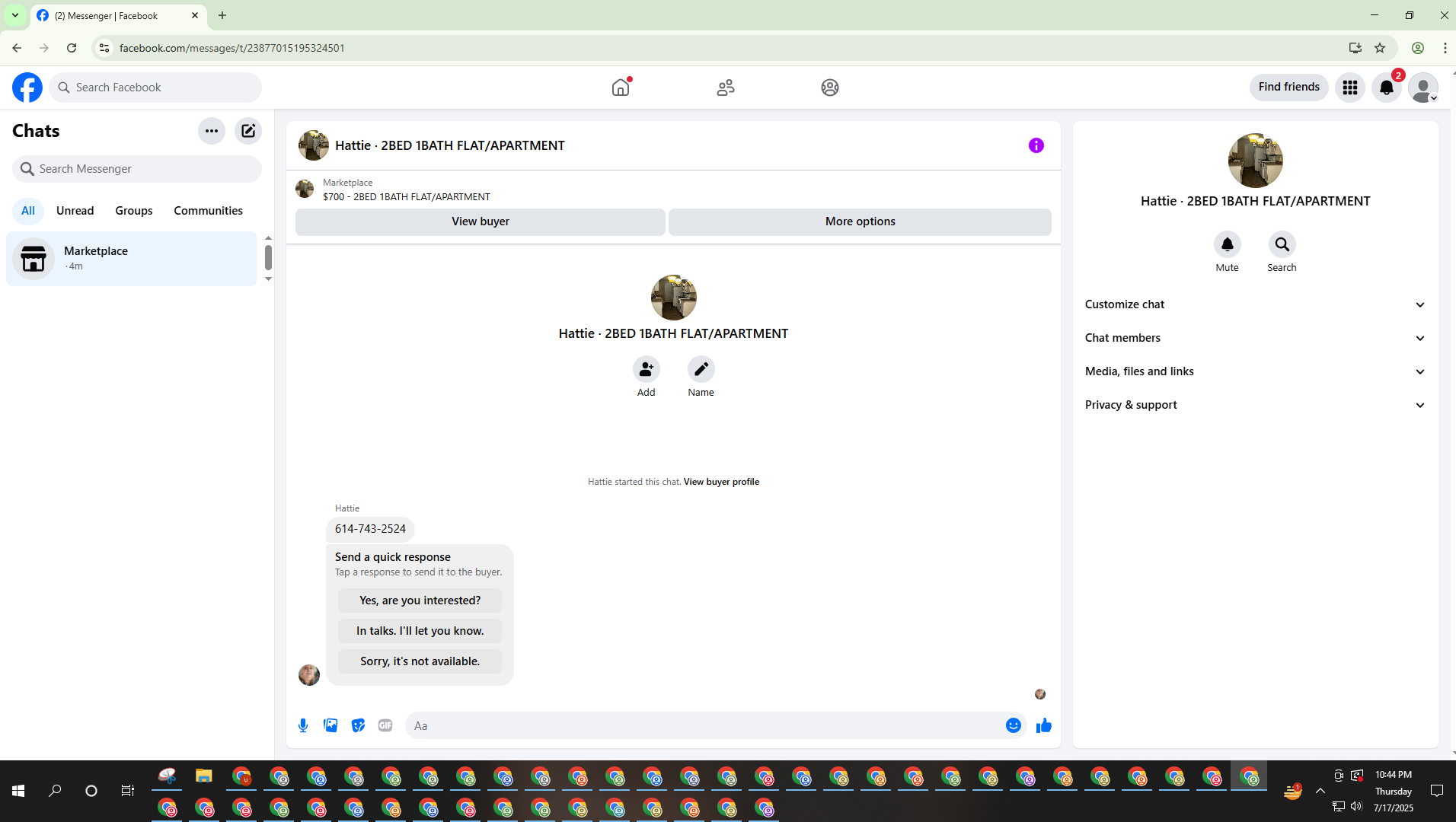
Task: Open Windows Task View
Action: (x=128, y=791)
